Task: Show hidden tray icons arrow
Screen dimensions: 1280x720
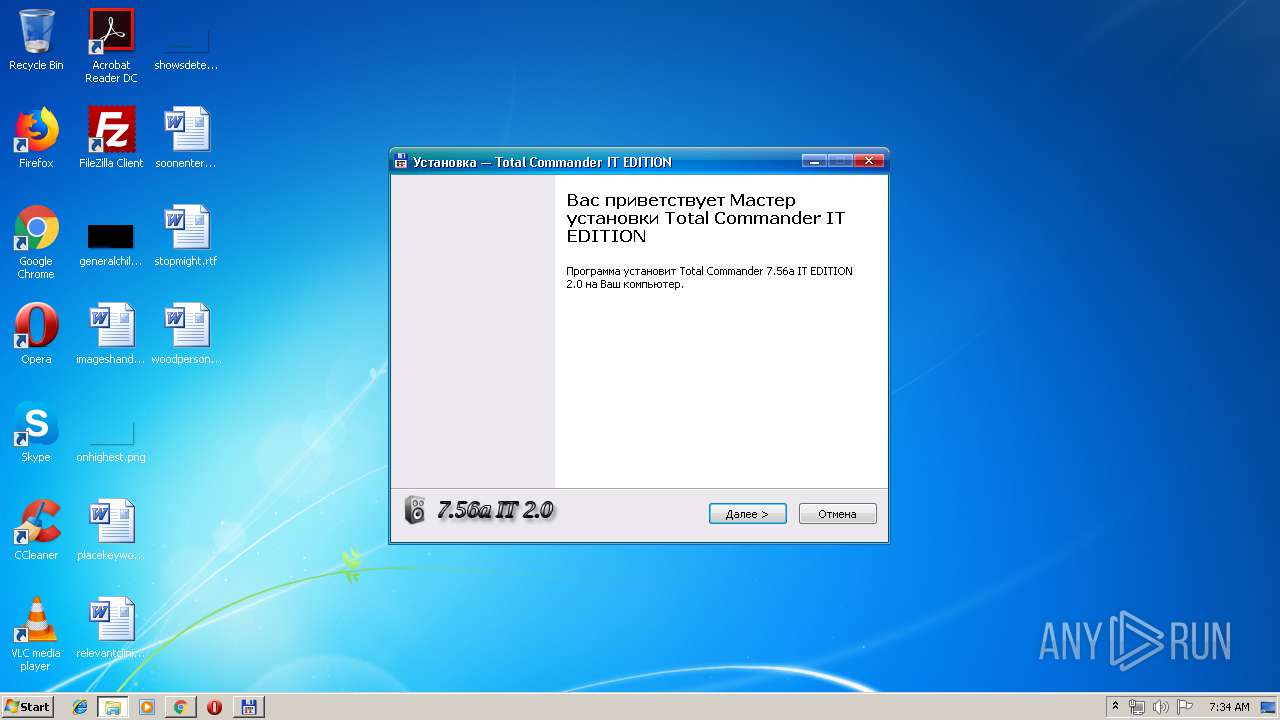Action: point(1116,707)
